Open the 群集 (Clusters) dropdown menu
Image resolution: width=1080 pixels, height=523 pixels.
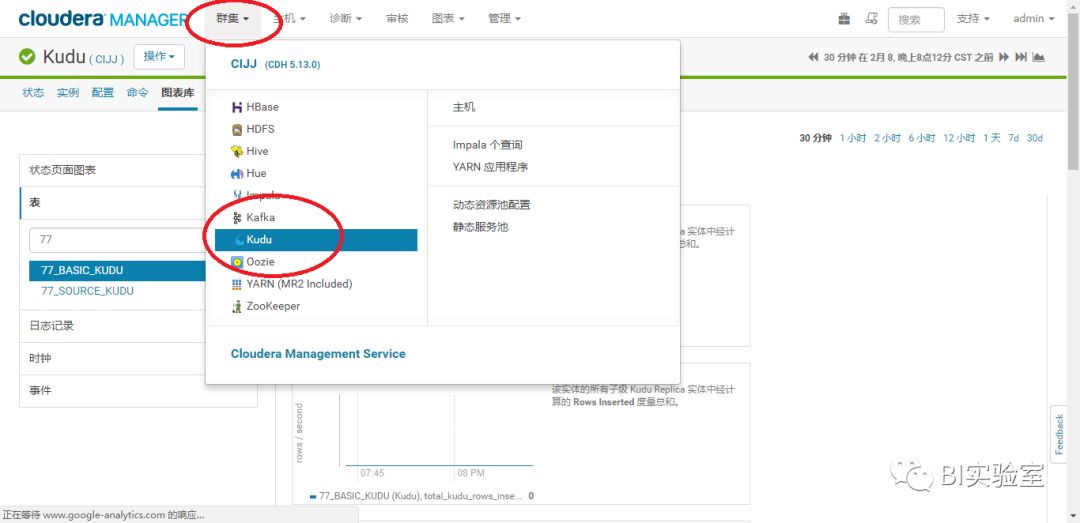232,19
